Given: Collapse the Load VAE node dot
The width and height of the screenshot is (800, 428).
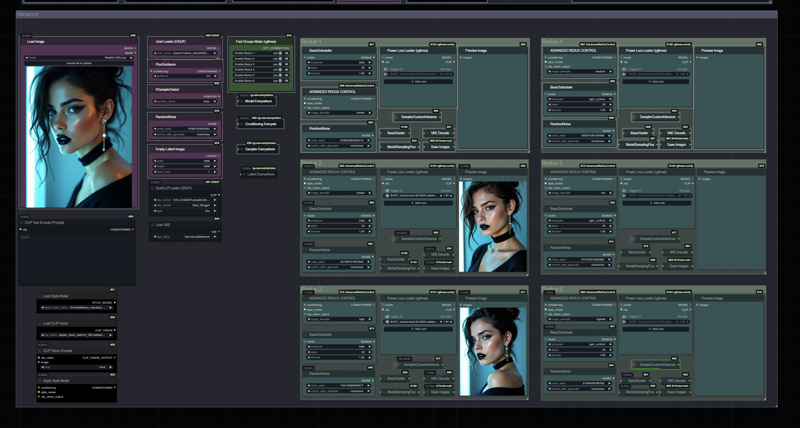Looking at the screenshot, I should click(152, 225).
